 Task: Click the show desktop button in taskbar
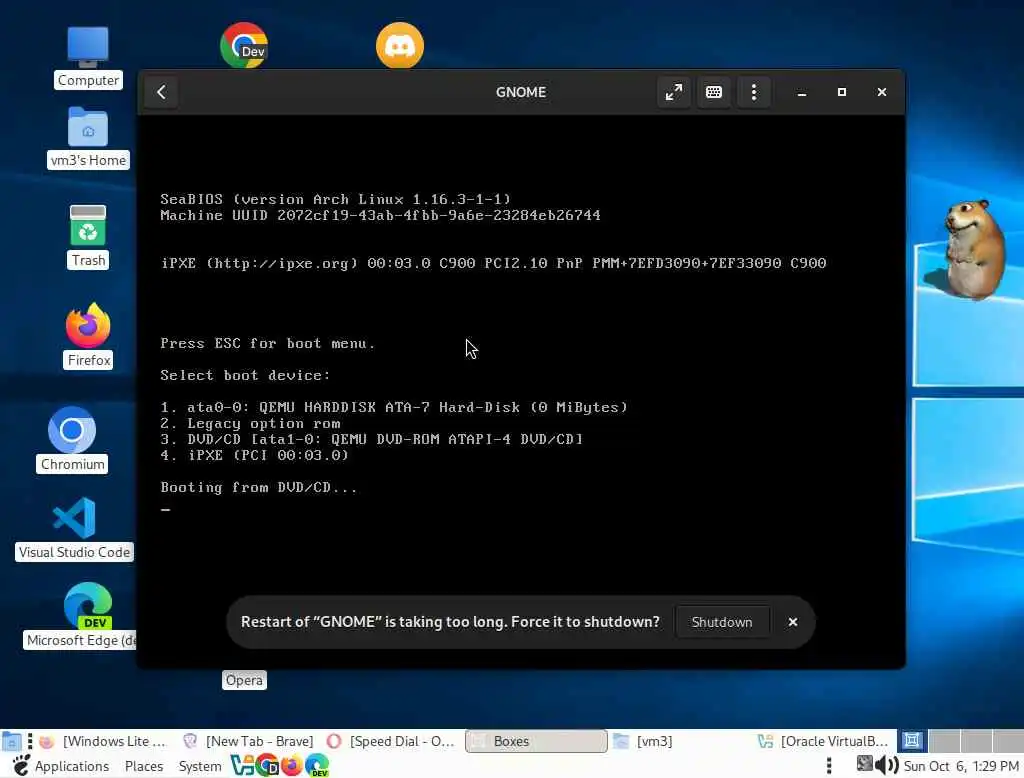pos(12,741)
